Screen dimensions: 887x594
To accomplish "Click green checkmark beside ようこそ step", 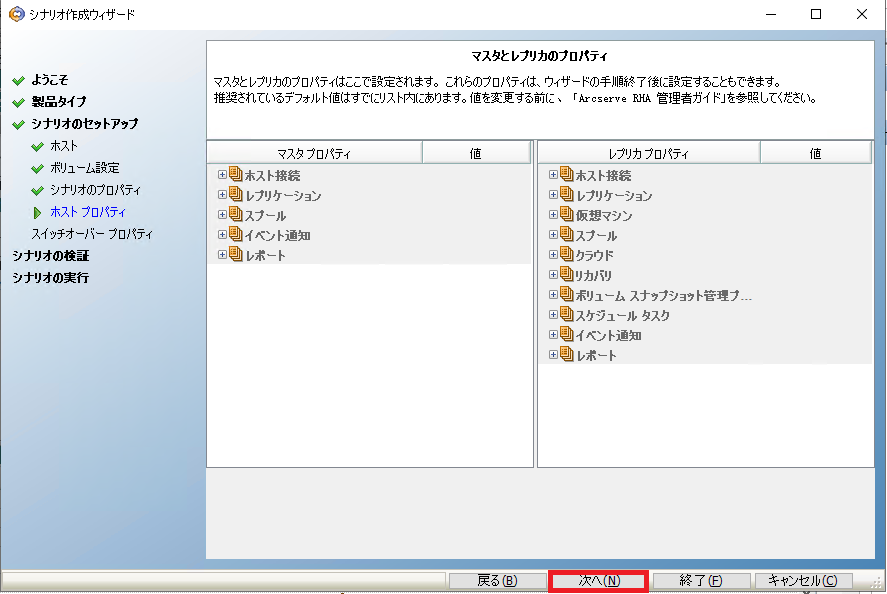I will point(19,80).
